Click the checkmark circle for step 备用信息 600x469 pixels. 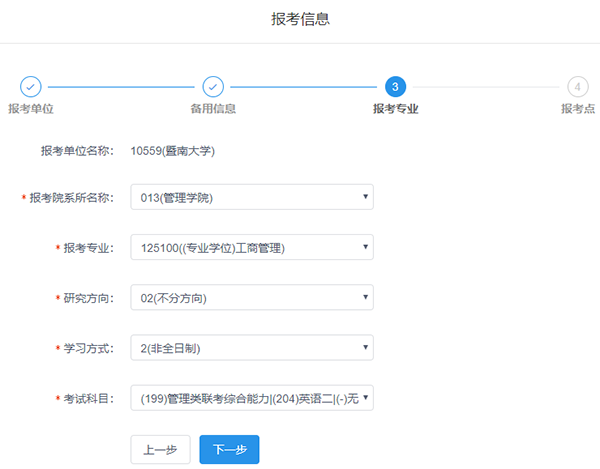(x=213, y=87)
